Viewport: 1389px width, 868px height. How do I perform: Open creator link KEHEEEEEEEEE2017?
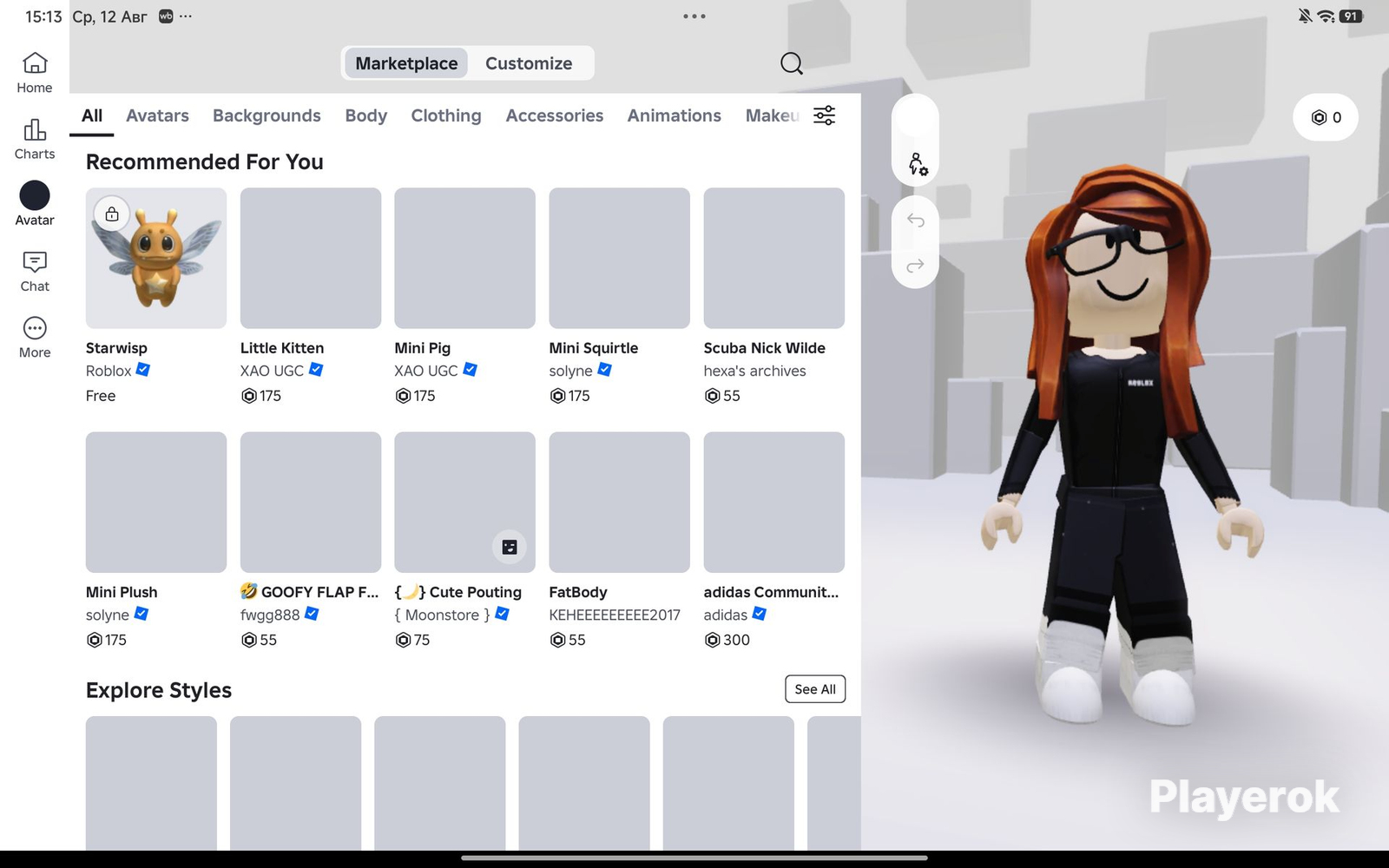click(615, 615)
